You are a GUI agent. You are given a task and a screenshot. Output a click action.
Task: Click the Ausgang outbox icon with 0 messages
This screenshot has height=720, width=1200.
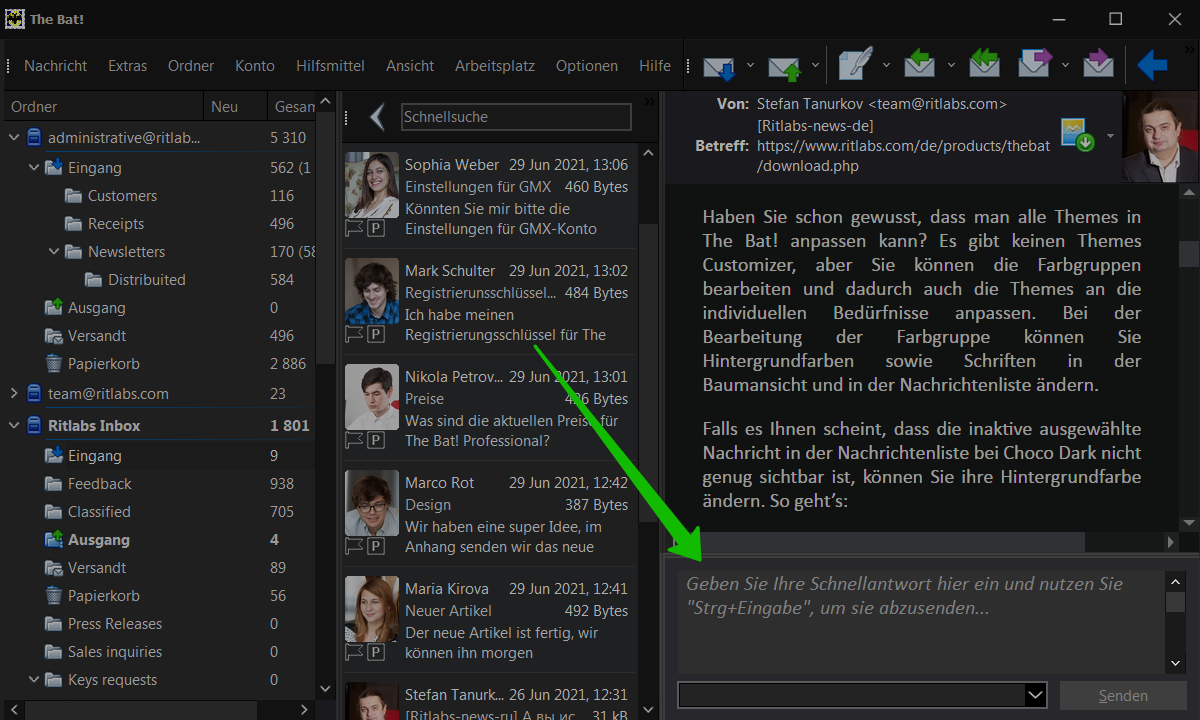[54, 307]
